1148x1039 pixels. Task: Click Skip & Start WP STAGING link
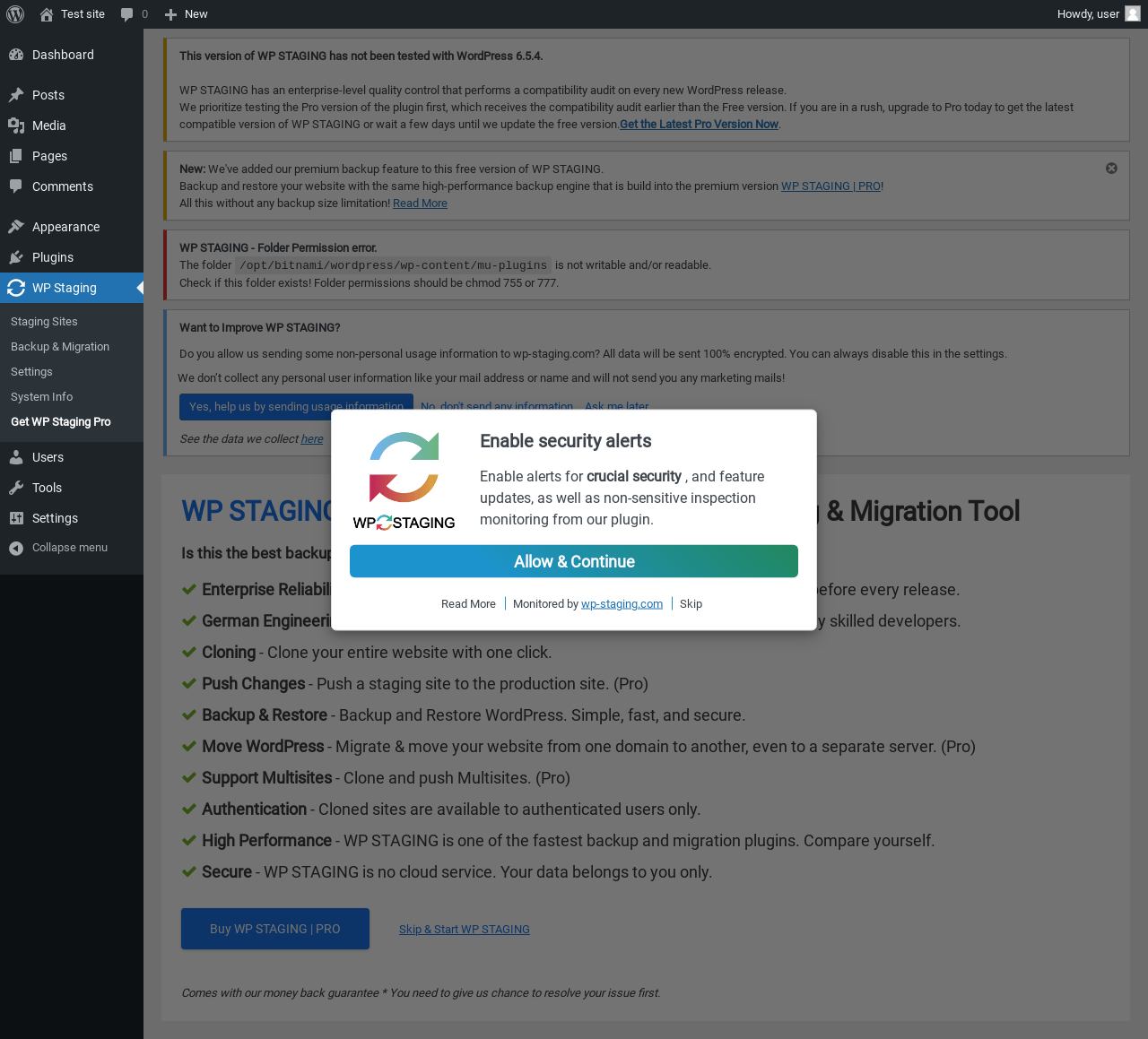[x=465, y=930]
